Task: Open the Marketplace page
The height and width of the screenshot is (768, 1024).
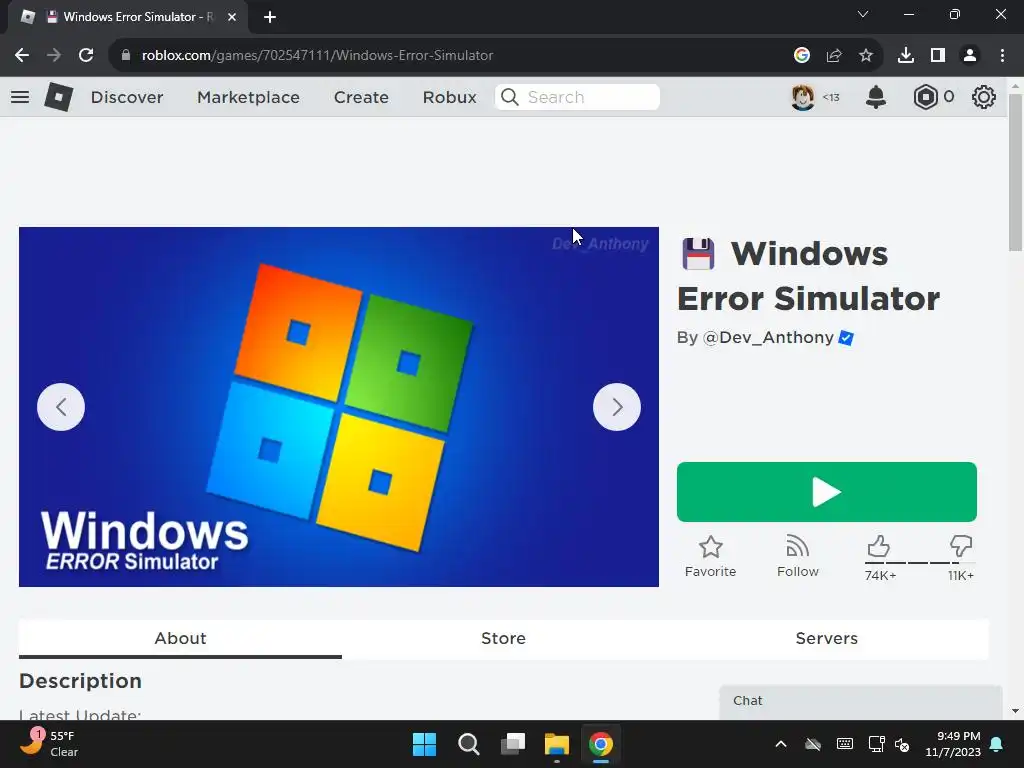Action: tap(248, 97)
